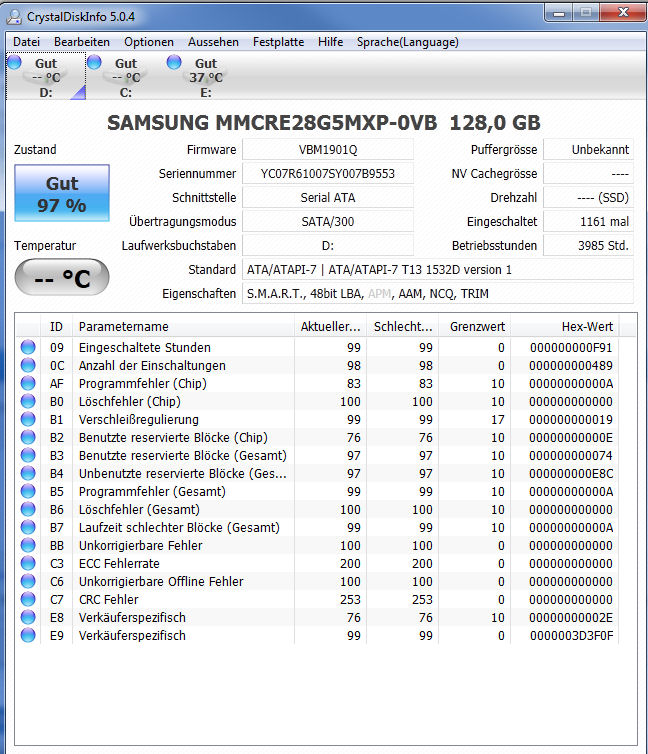Click the Drehzahl field showing SSD
Screen dimensions: 648x754
point(588,198)
